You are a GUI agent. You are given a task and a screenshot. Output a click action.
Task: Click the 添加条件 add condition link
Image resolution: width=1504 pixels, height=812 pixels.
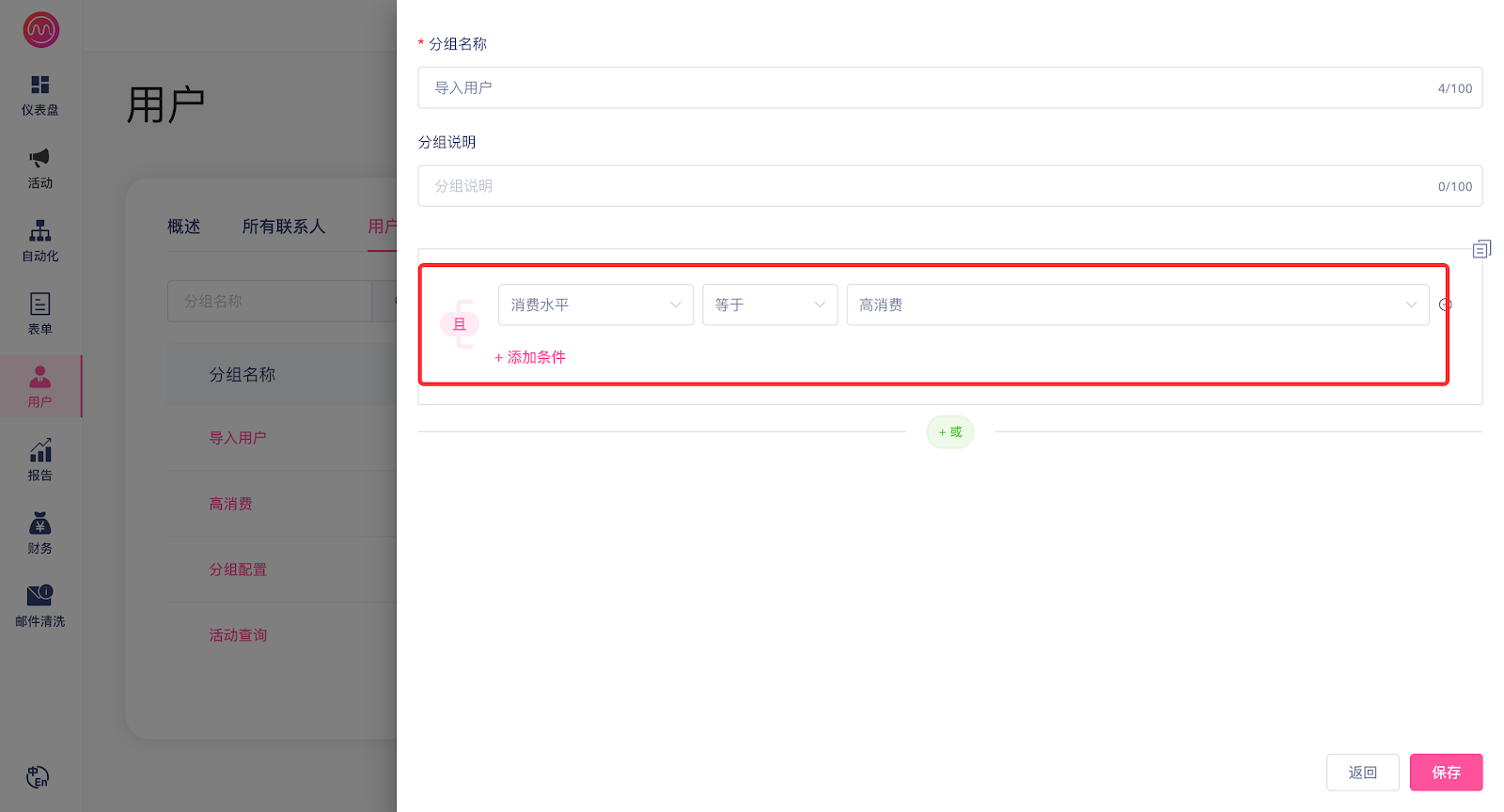click(530, 357)
